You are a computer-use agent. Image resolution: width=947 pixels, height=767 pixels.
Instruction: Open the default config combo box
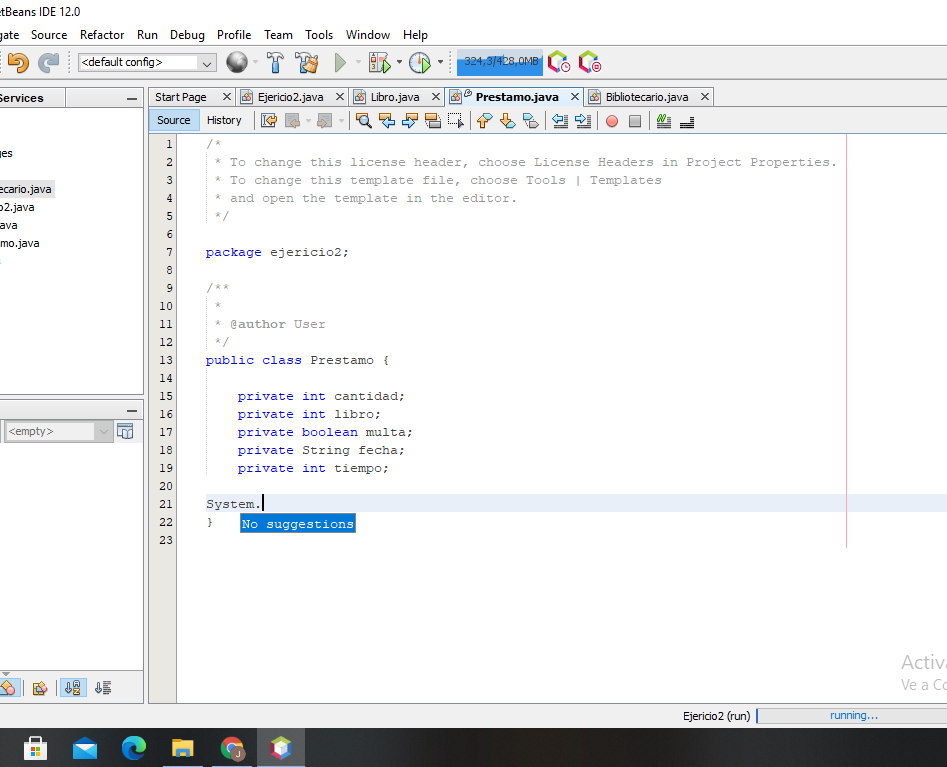tap(147, 62)
